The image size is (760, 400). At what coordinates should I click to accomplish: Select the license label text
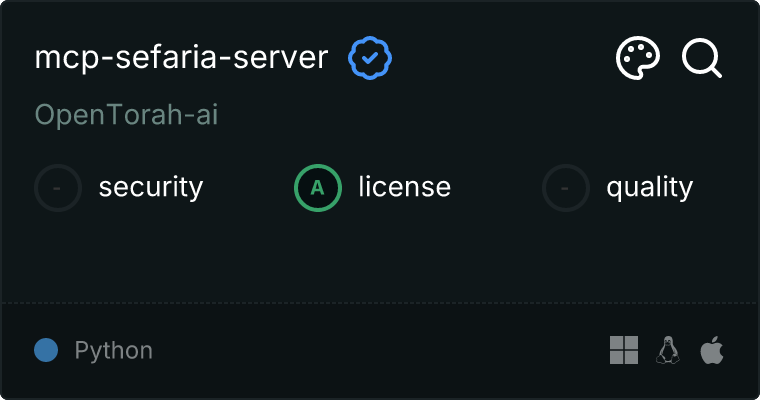[404, 187]
